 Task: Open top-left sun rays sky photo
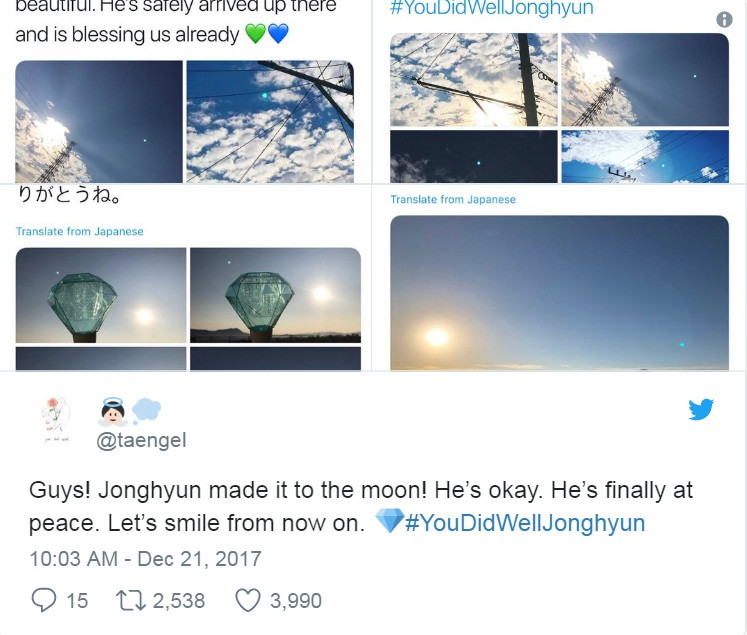[x=99, y=121]
